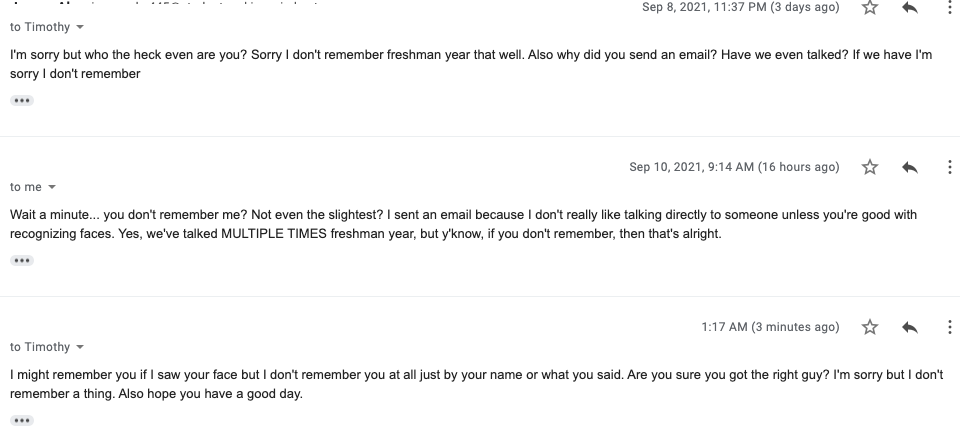Show recipient details for the 1:17 AM message
This screenshot has width=972, height=448.
(x=80, y=347)
